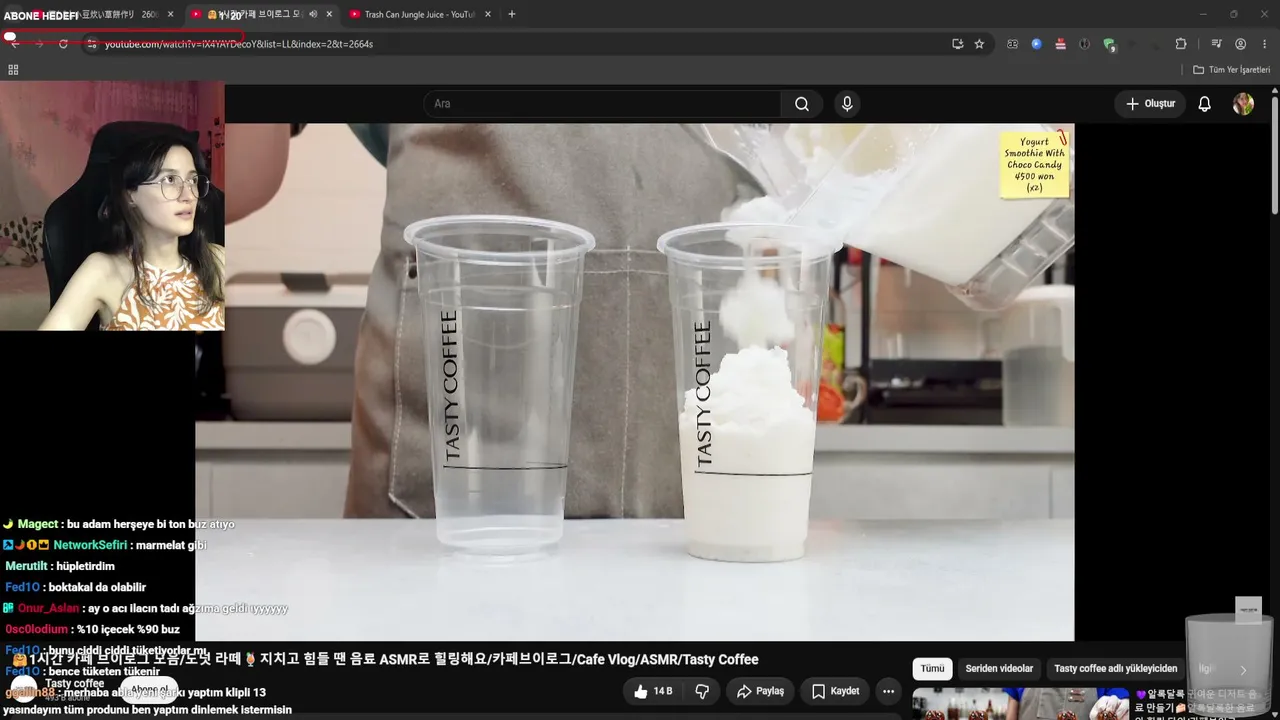The image size is (1280, 720).
Task: Share the video with Paylaş
Action: coord(760,691)
